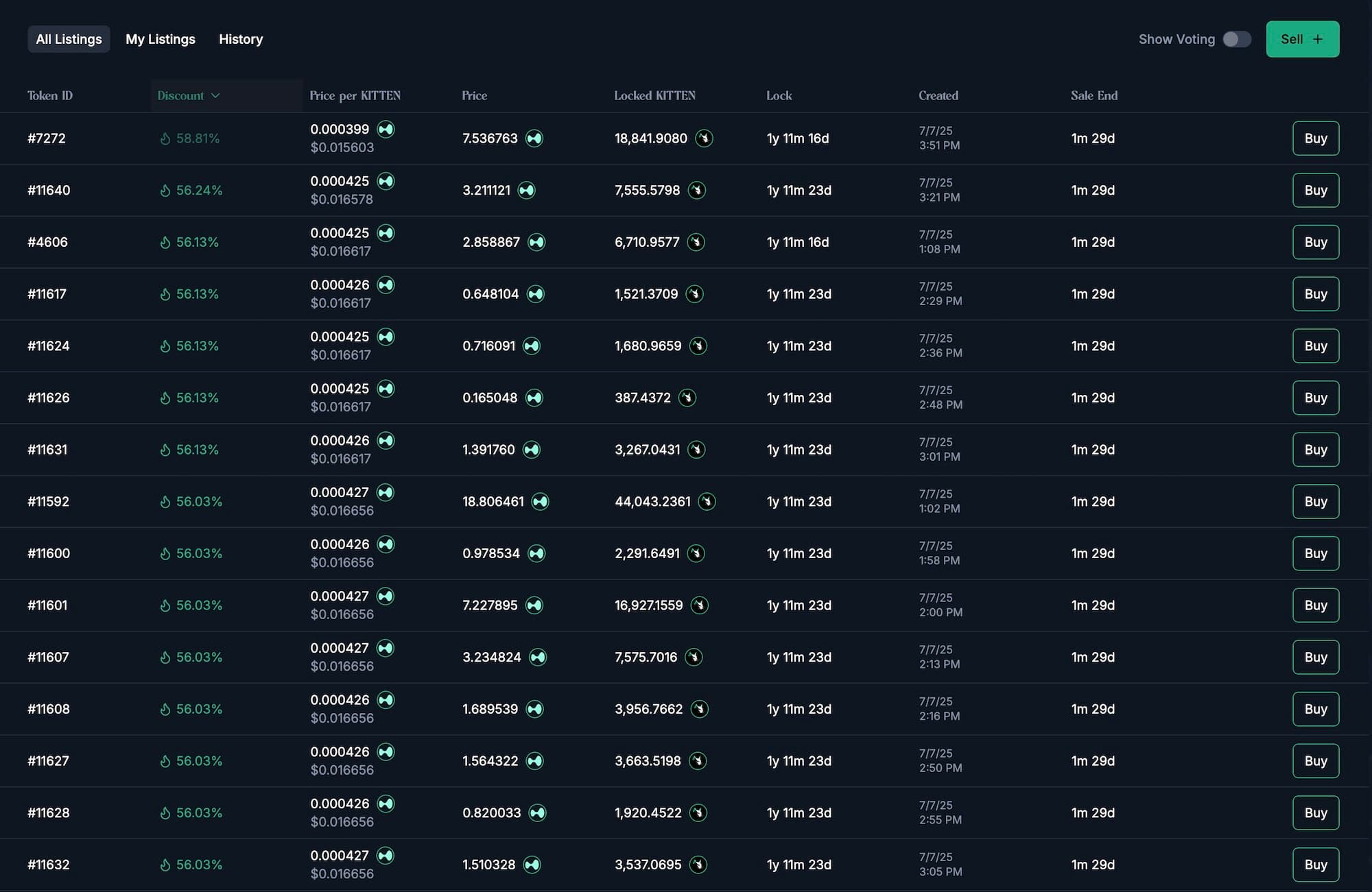This screenshot has width=1372, height=892.
Task: Click the KITTEN icon beside 44,043.2361
Action: [707, 502]
